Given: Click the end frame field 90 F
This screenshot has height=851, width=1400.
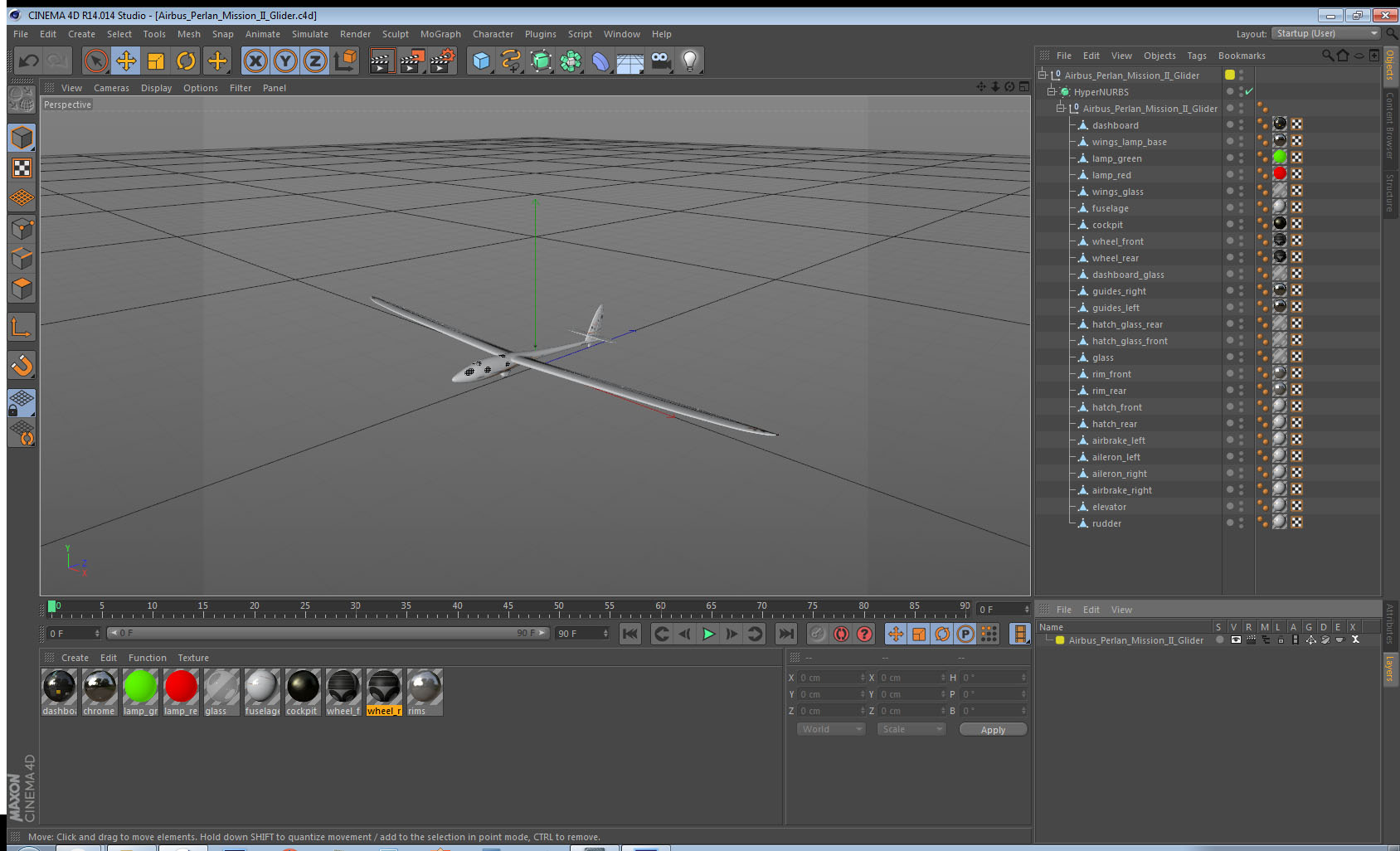Looking at the screenshot, I should 583,633.
